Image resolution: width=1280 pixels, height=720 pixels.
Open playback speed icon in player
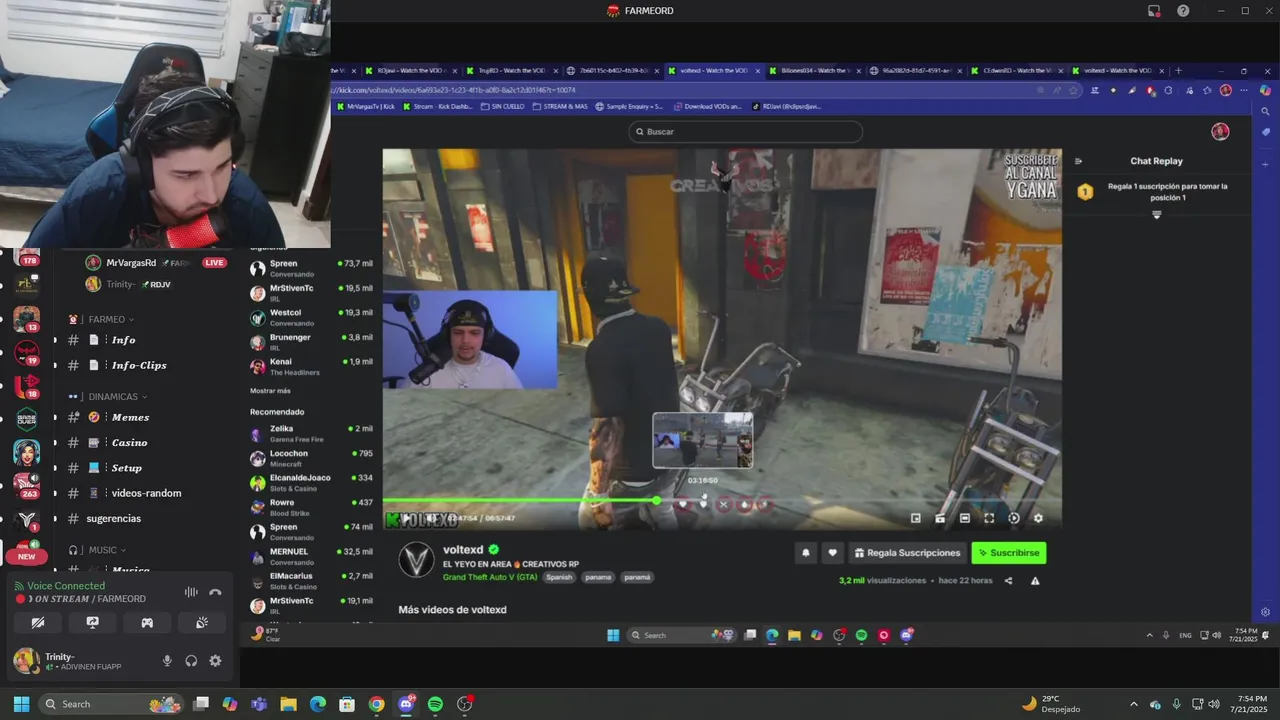pyautogui.click(x=1014, y=518)
